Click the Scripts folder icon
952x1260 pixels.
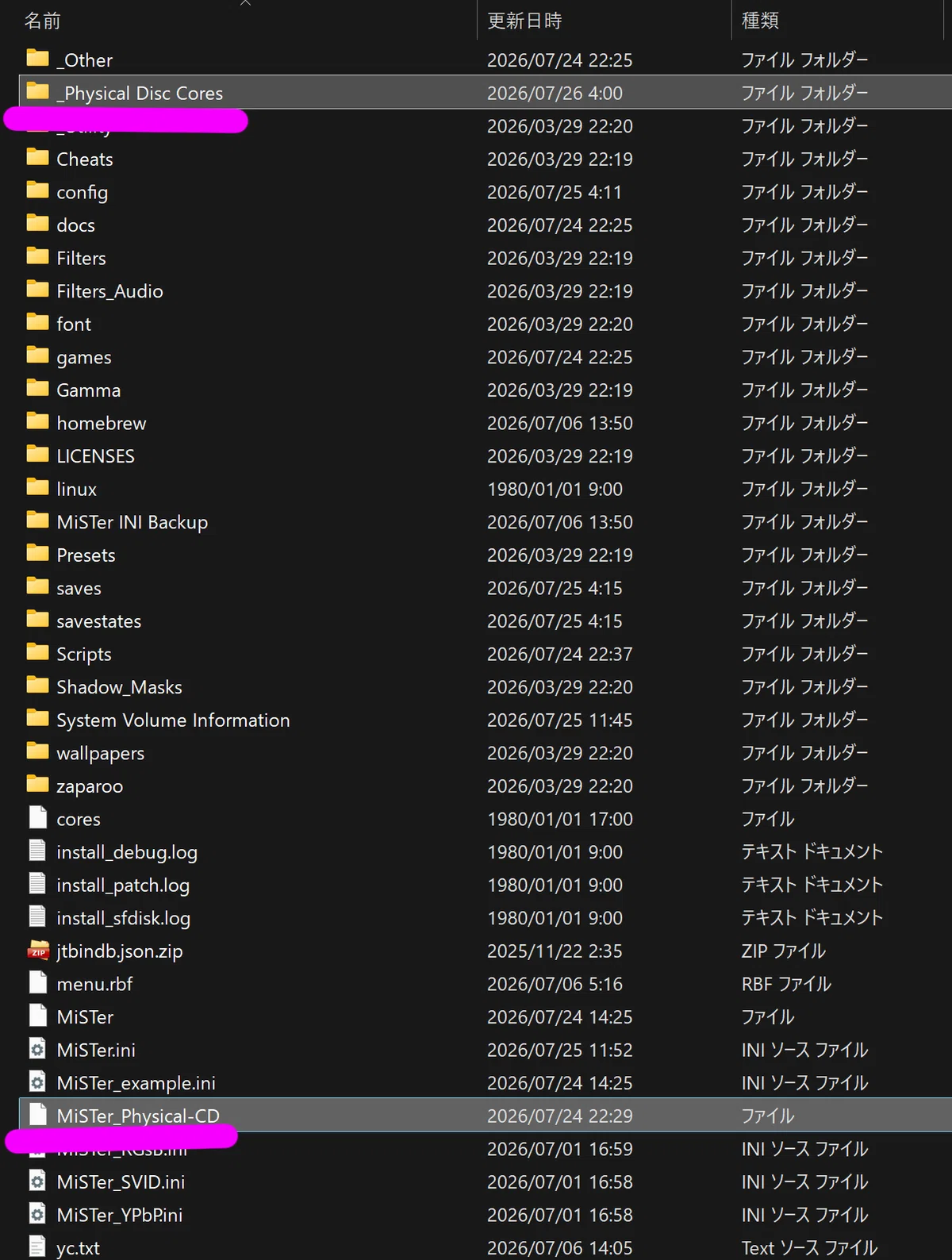(x=37, y=652)
